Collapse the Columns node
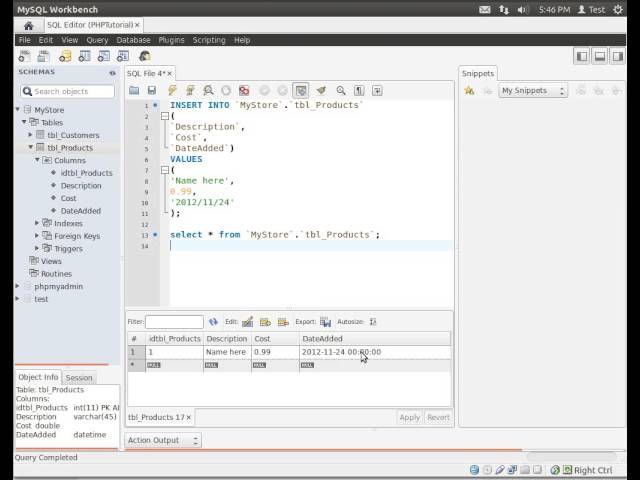This screenshot has width=640, height=480. click(37, 160)
